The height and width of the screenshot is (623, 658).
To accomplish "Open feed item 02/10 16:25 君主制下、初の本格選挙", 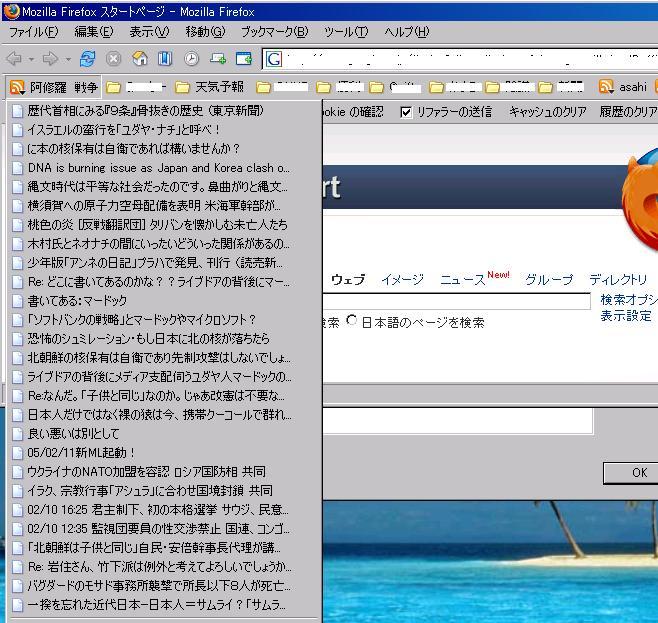I will 164,510.
